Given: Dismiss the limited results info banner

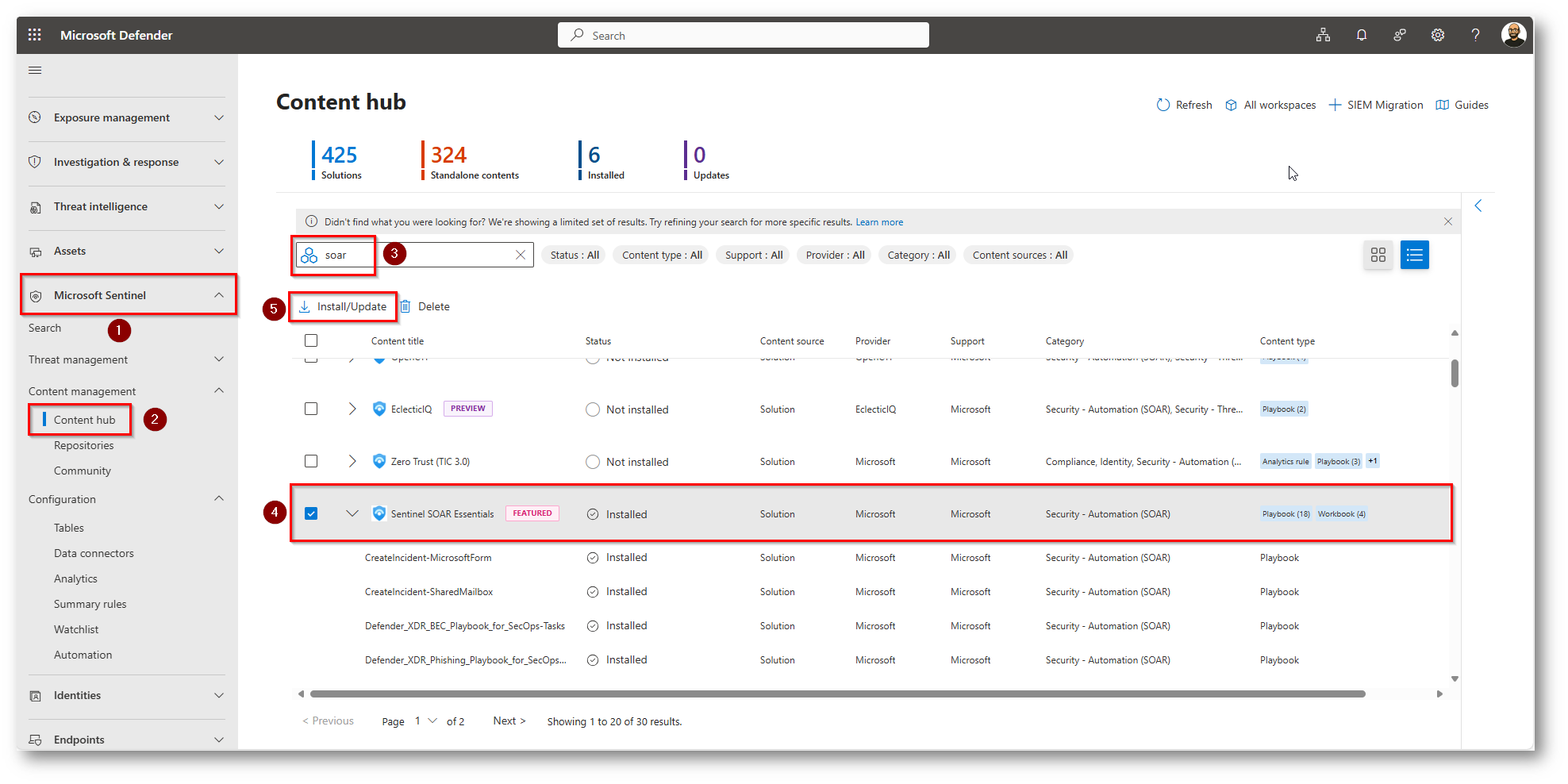Looking at the screenshot, I should (x=1447, y=221).
